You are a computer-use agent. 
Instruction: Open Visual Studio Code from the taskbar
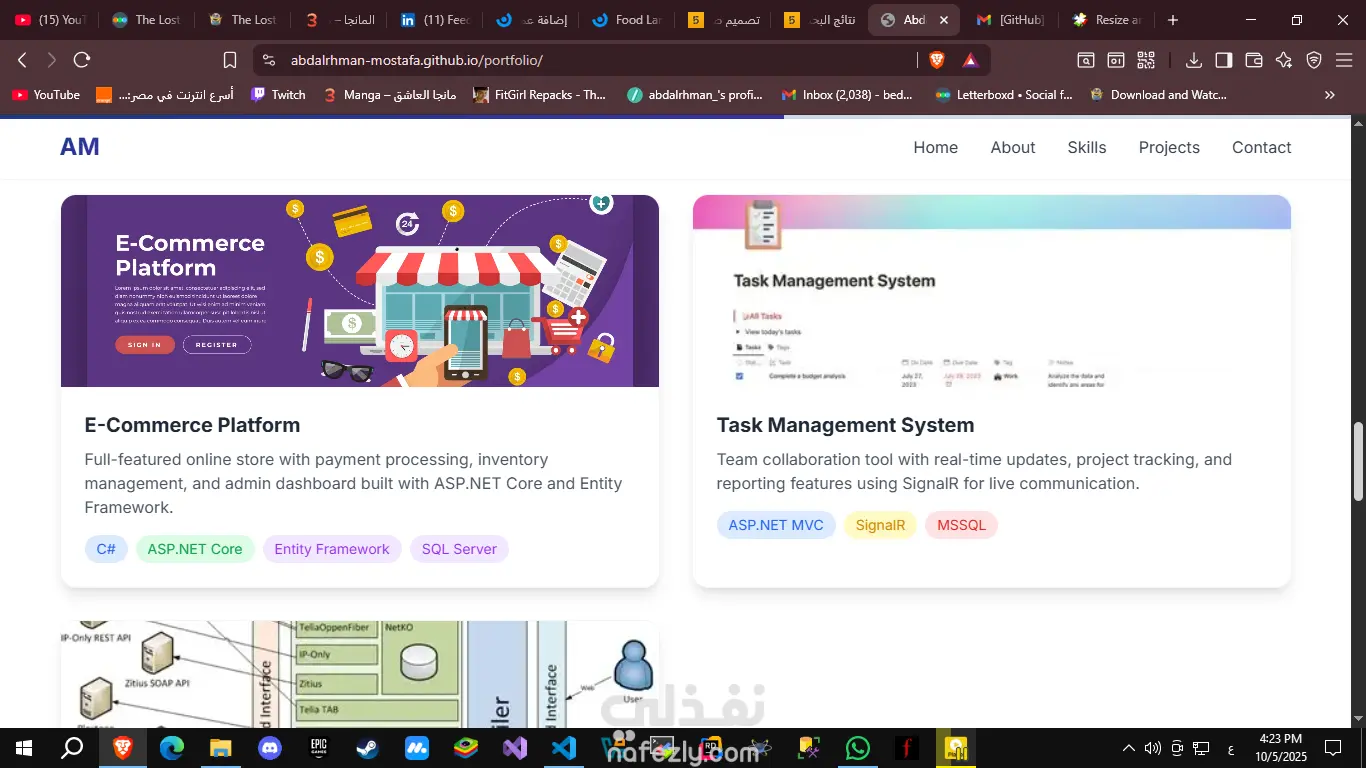564,748
